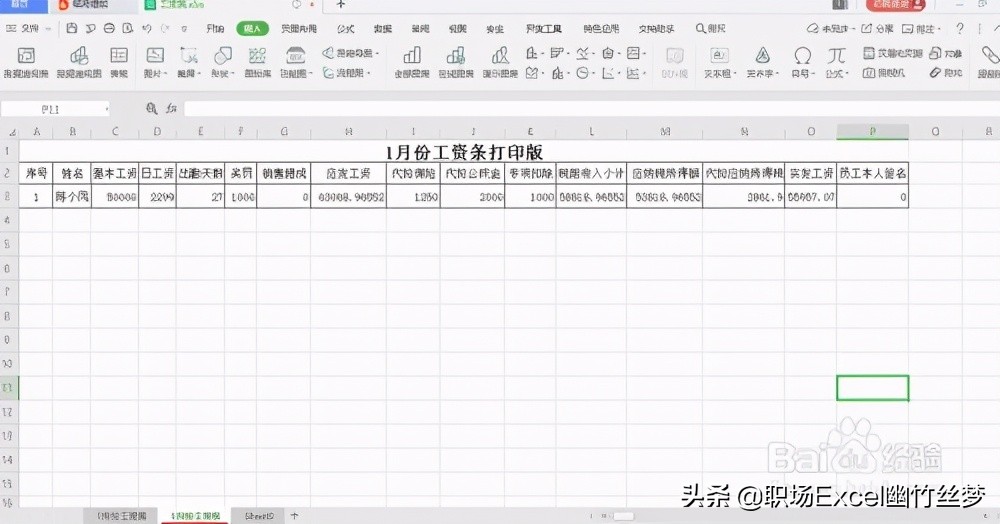Add a new sheet with the plus button
Image resolution: width=1000 pixels, height=524 pixels.
[294, 515]
